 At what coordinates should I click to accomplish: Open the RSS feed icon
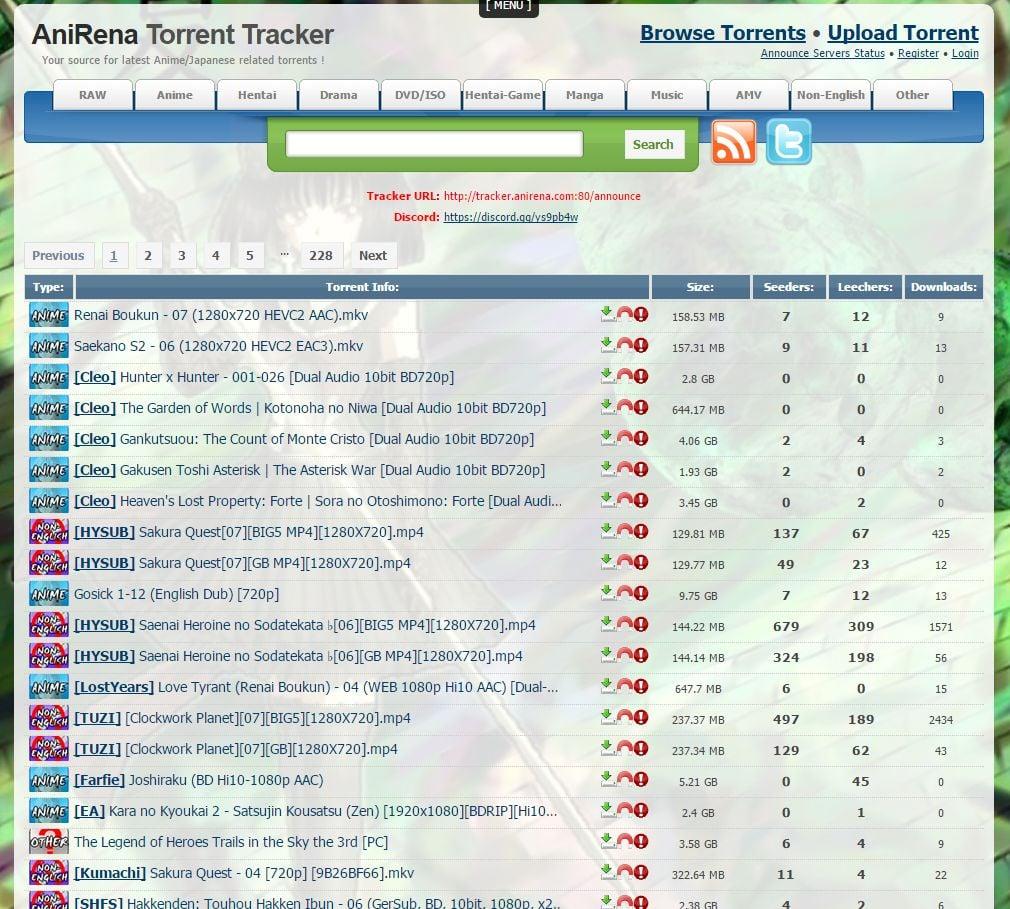tap(734, 142)
